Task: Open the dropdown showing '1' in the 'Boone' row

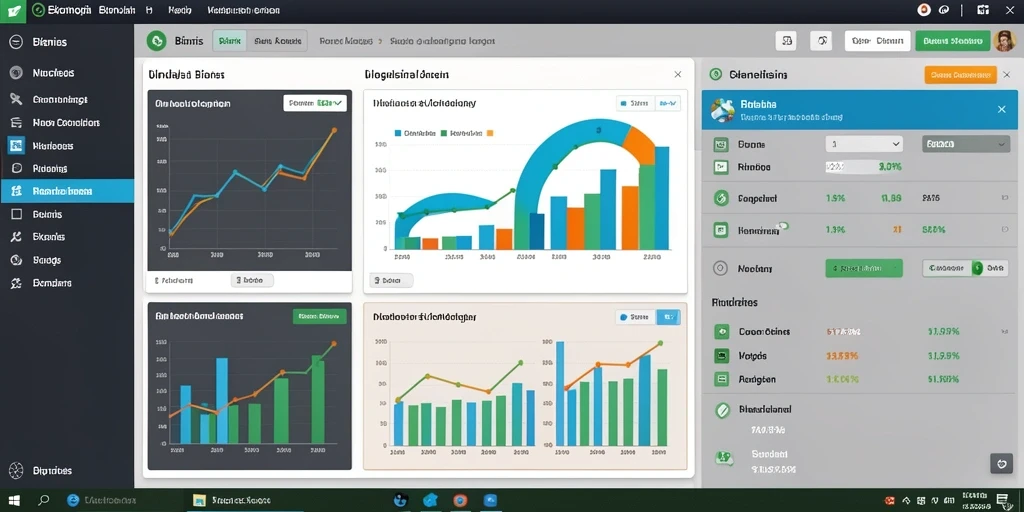Action: 864,144
